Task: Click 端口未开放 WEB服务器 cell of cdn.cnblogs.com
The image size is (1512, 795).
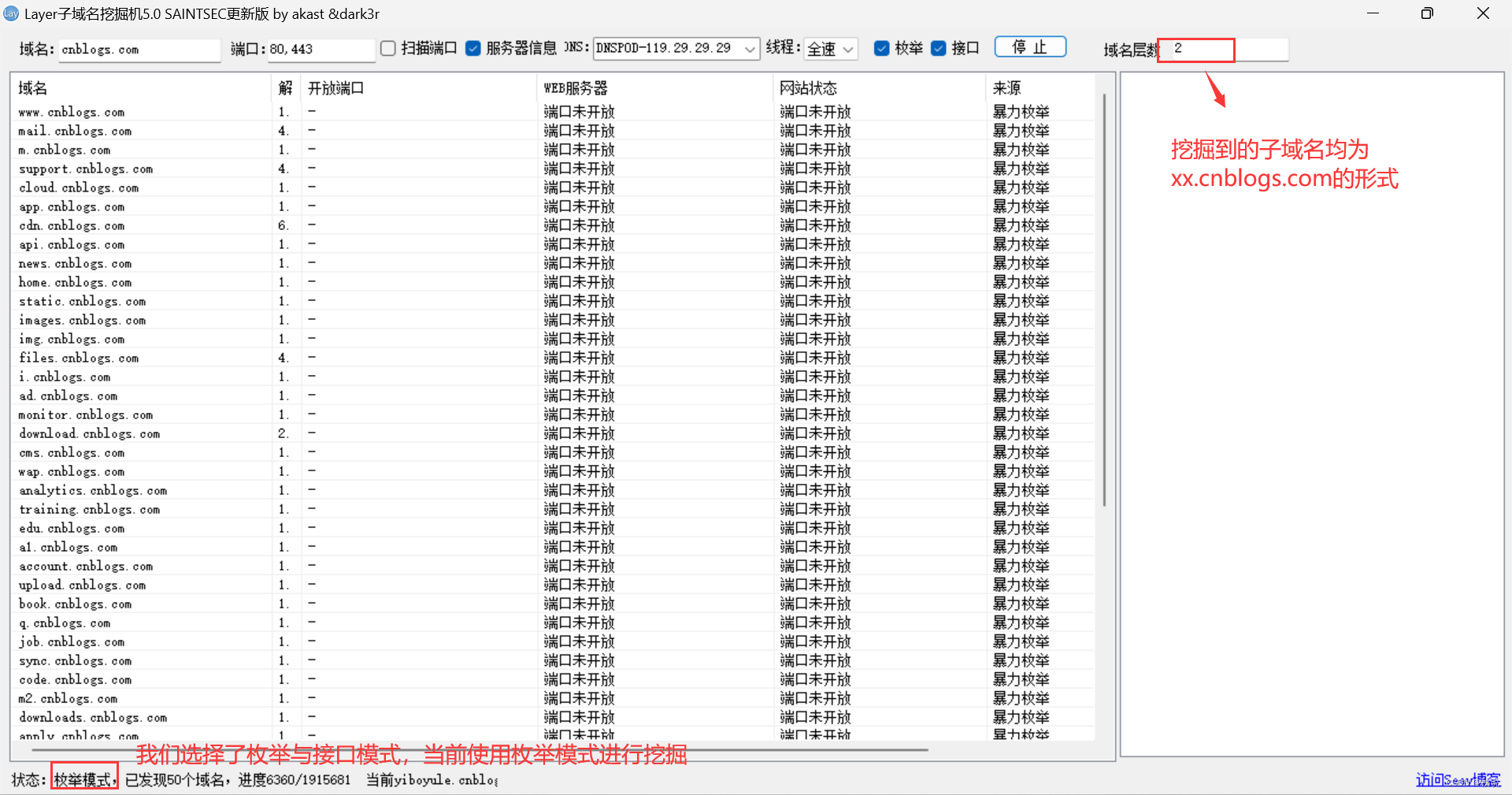Action: point(579,225)
